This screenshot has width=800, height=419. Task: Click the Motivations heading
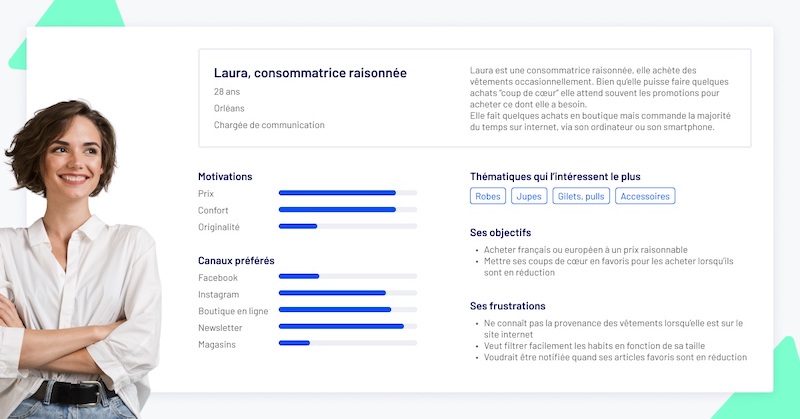coord(225,177)
